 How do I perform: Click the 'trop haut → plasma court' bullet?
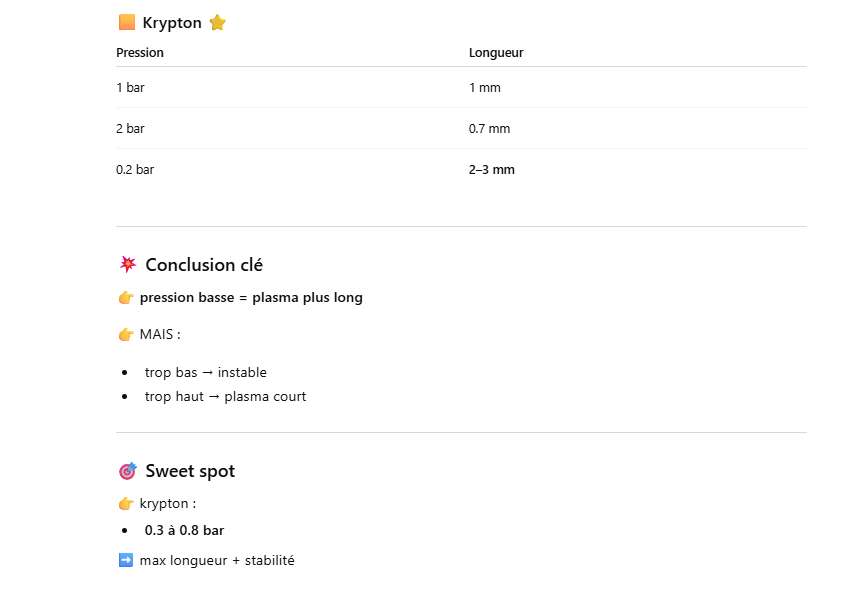(x=225, y=397)
